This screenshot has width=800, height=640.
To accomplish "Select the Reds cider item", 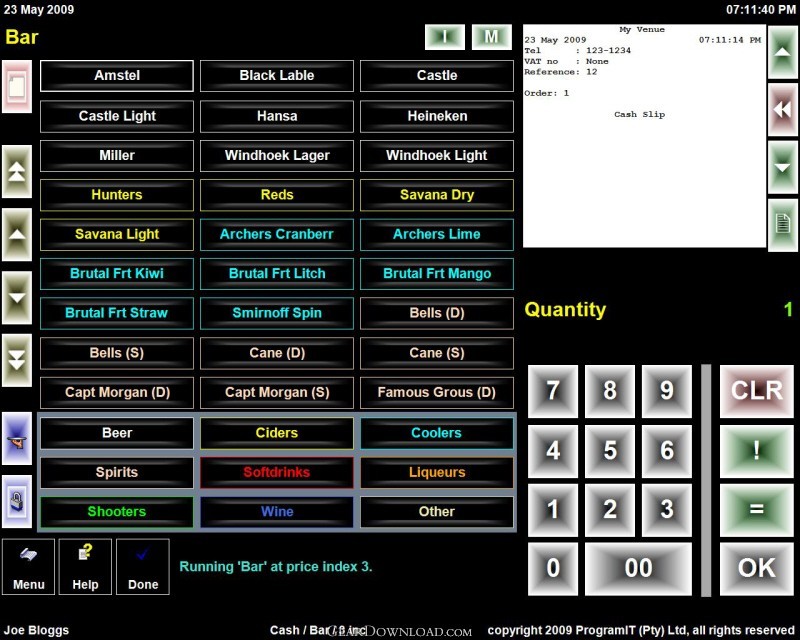I will point(277,195).
